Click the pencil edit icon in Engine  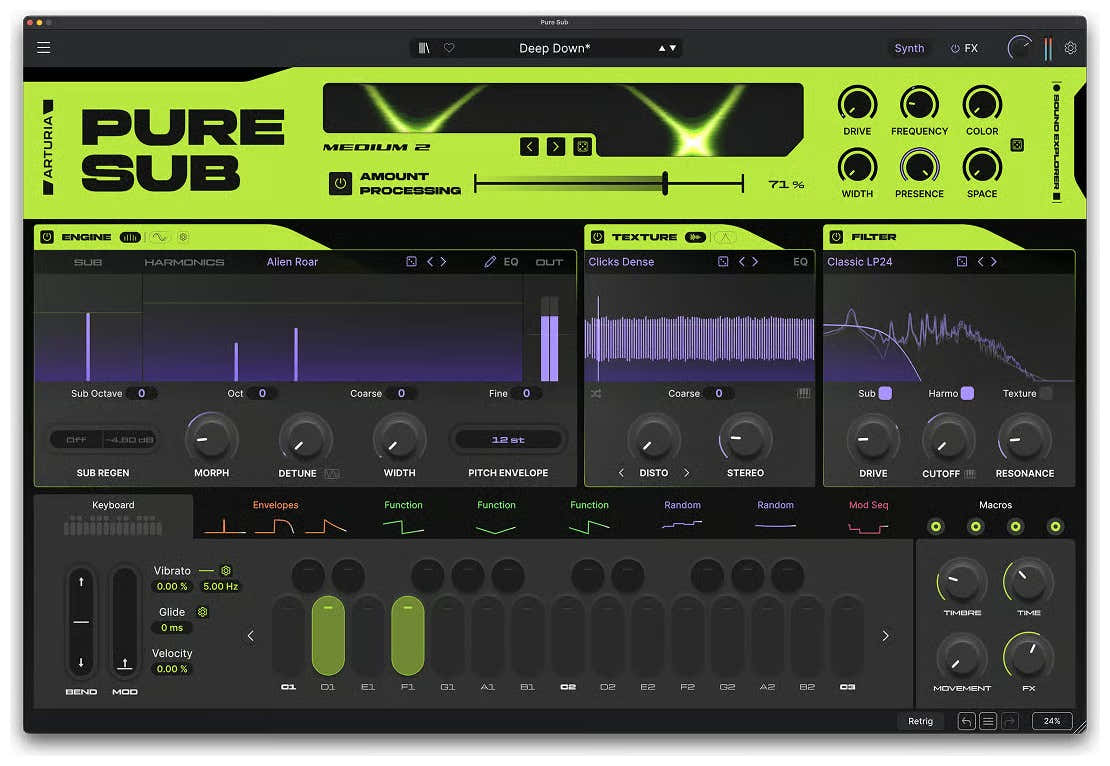click(490, 262)
